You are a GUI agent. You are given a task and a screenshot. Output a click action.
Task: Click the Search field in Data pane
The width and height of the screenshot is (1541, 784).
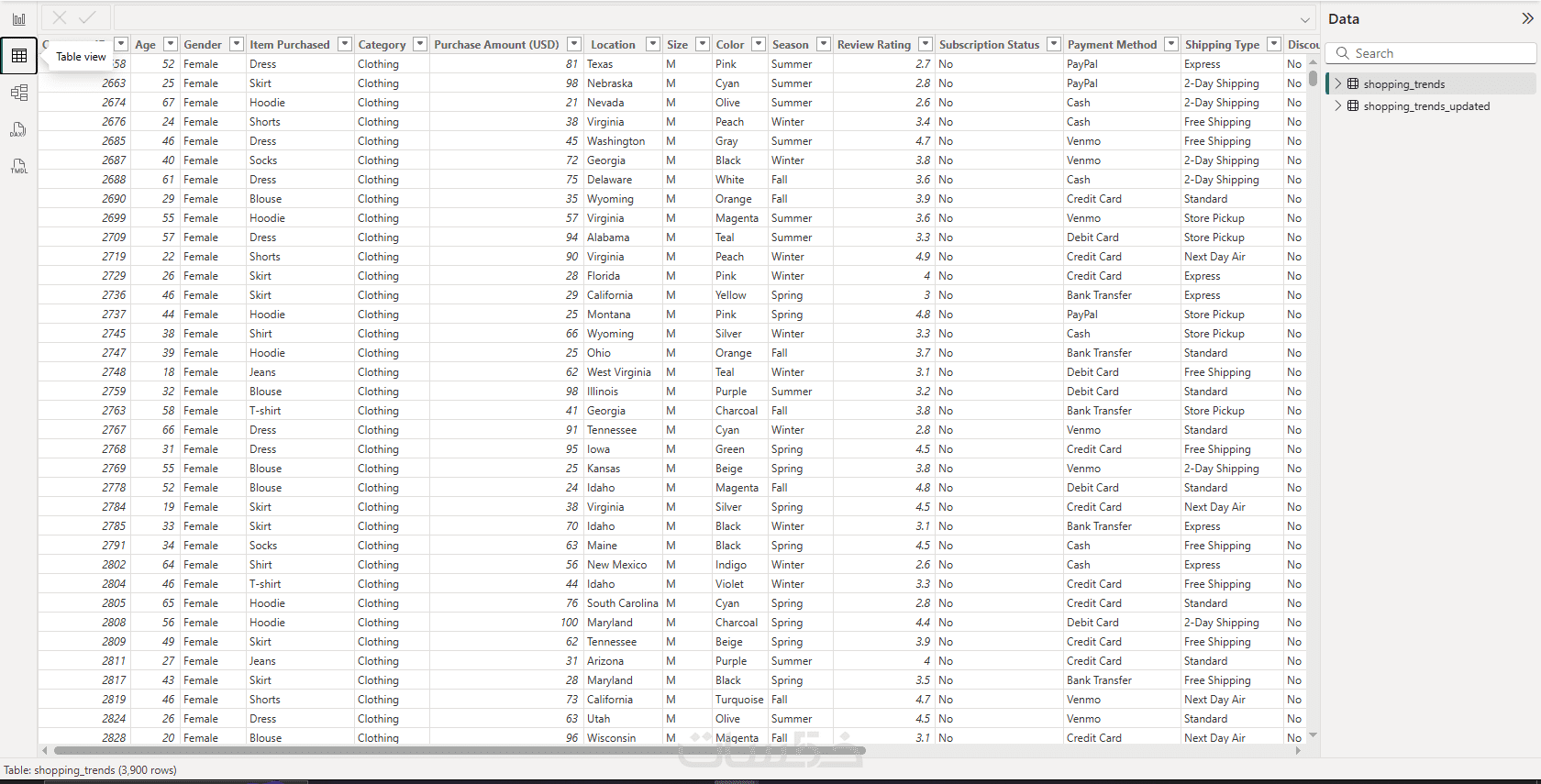pyautogui.click(x=1430, y=53)
